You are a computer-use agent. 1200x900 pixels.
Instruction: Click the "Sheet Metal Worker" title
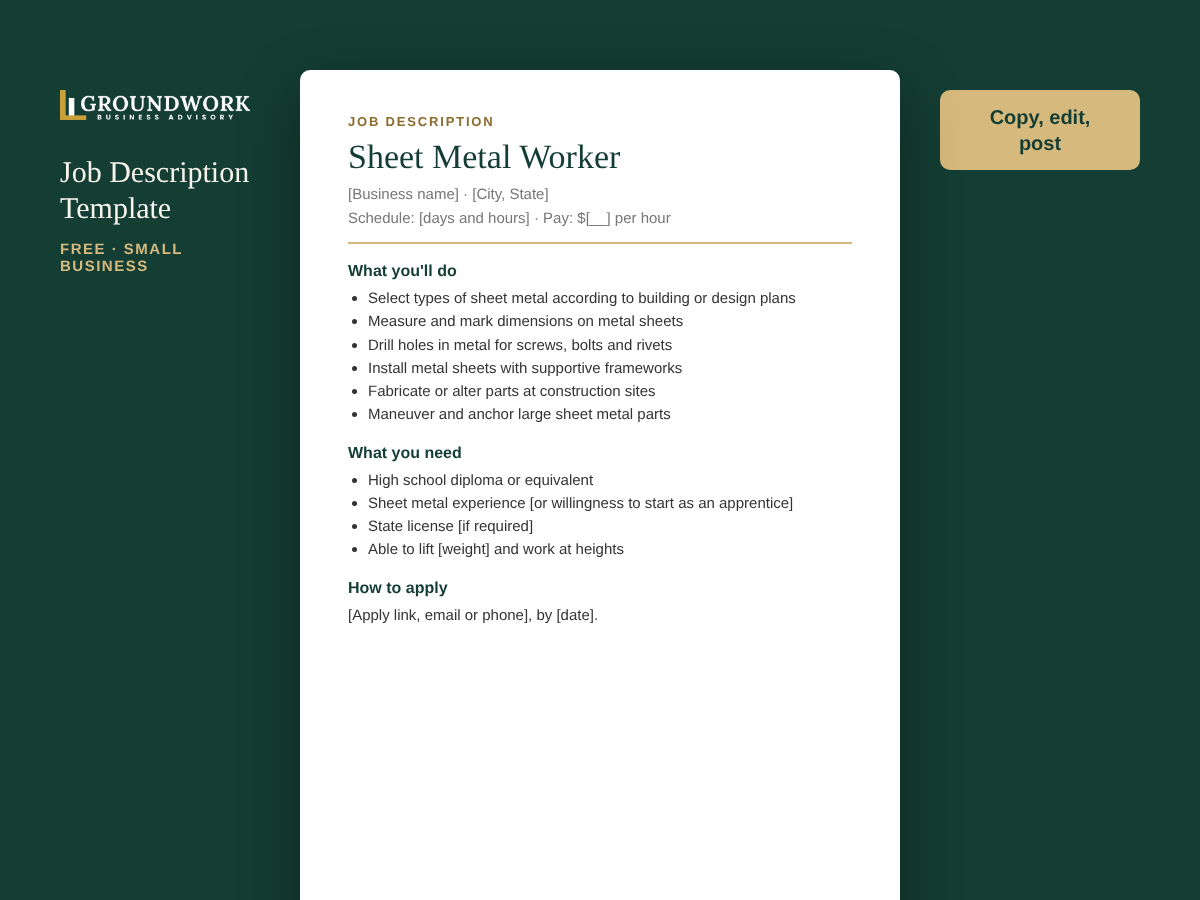point(484,157)
